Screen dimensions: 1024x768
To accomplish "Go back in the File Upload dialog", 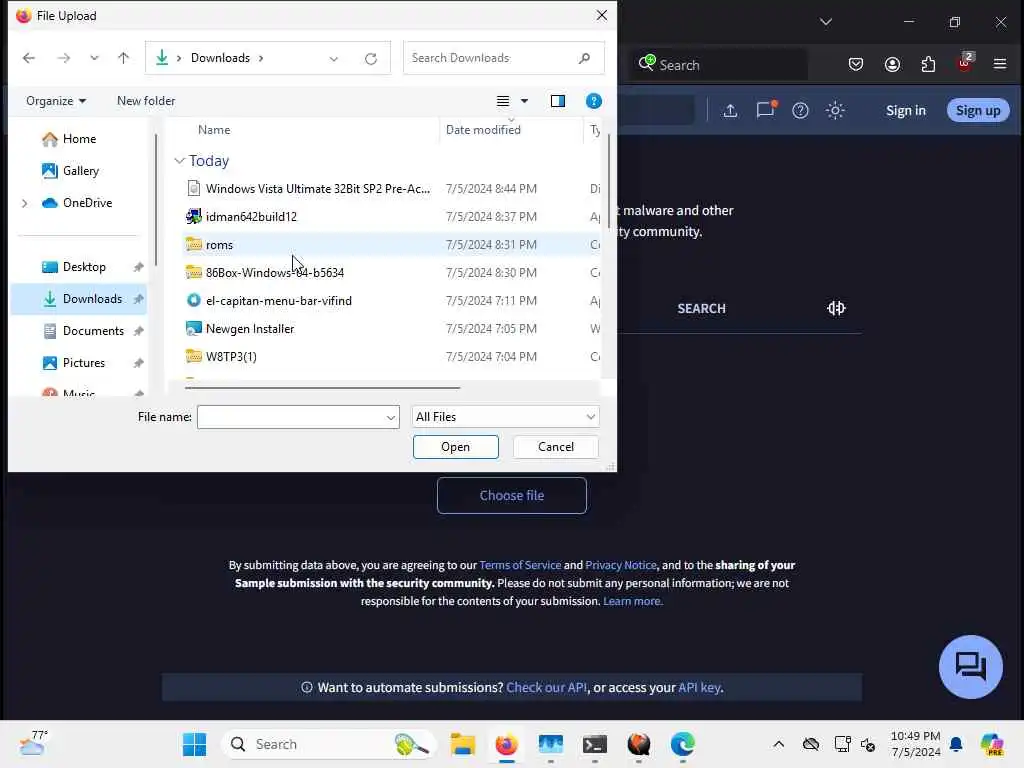I will tap(29, 58).
